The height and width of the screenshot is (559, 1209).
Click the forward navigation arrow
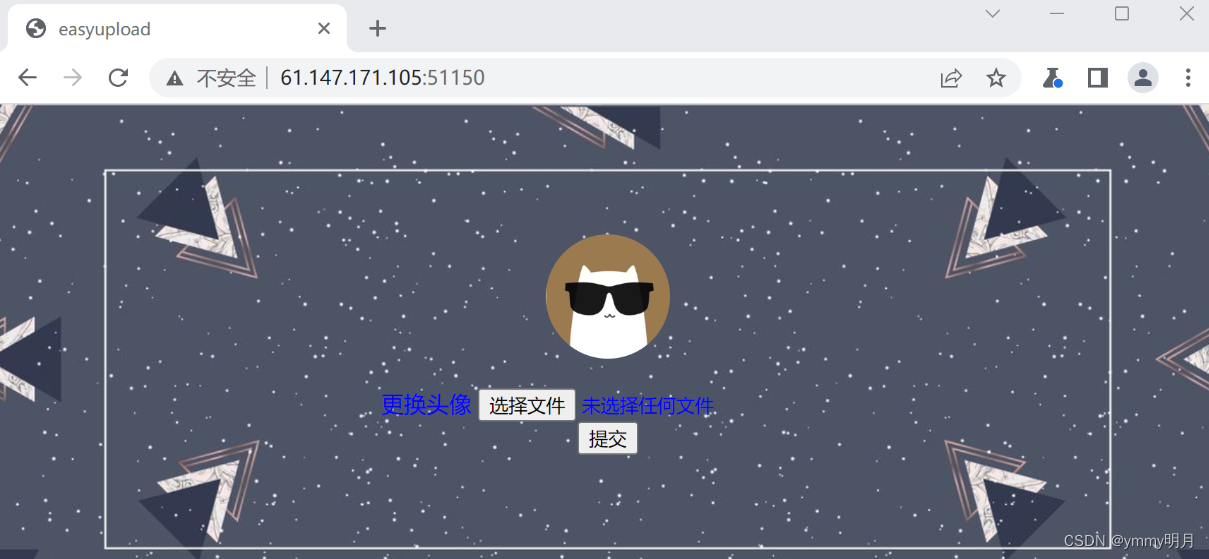tap(73, 78)
